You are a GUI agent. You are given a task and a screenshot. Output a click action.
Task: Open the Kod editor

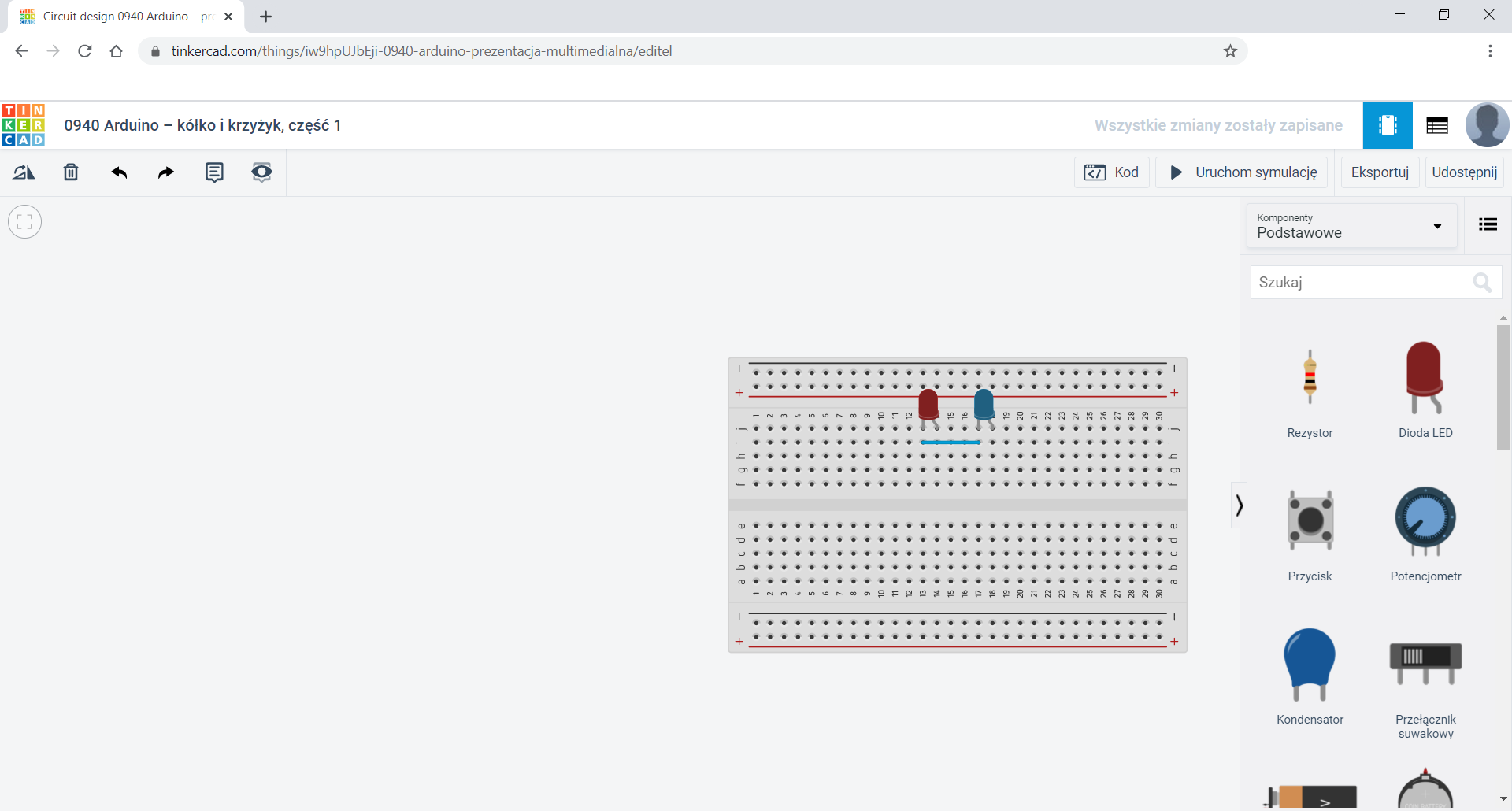point(1112,172)
